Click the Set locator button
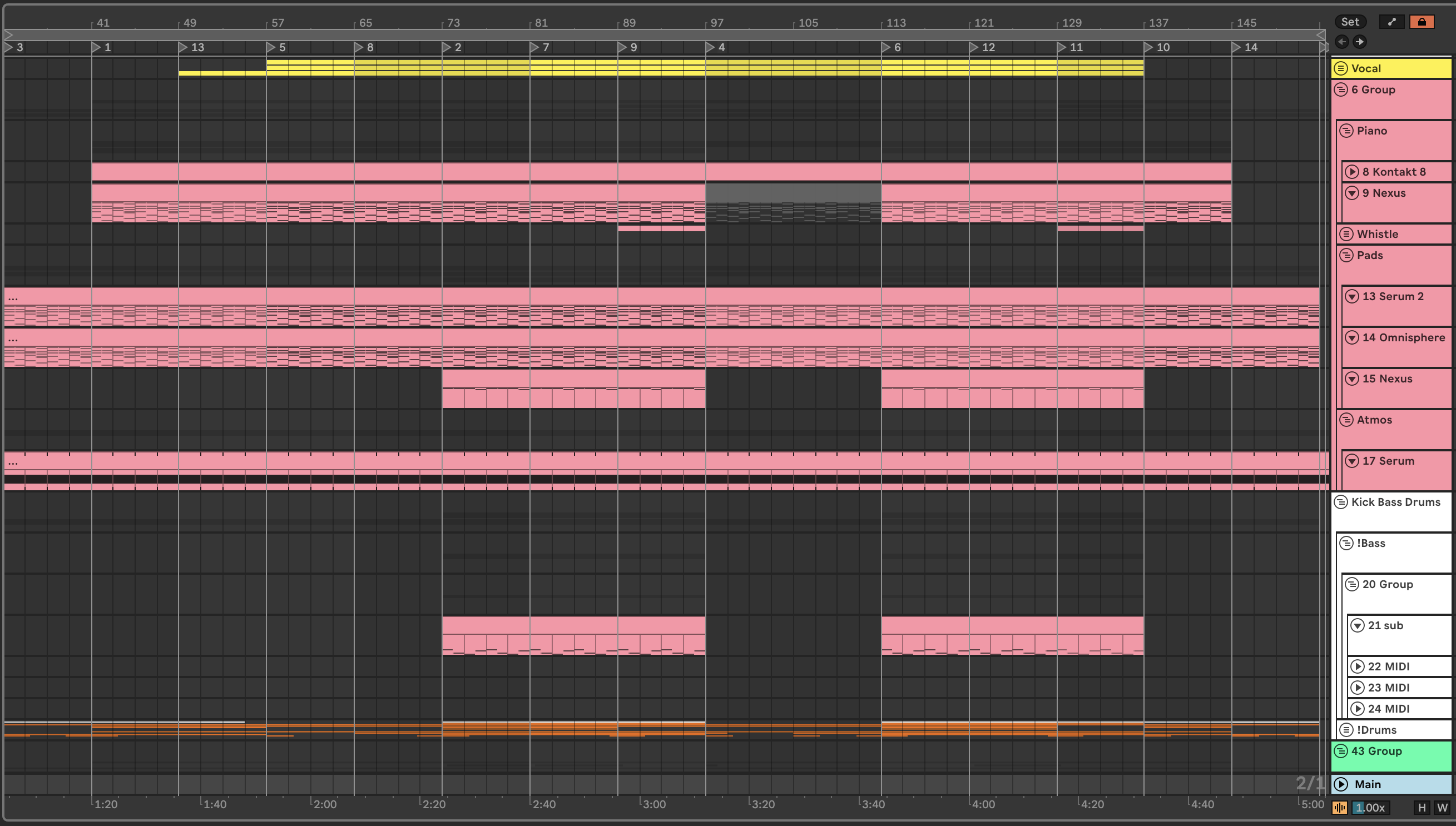 pos(1349,22)
